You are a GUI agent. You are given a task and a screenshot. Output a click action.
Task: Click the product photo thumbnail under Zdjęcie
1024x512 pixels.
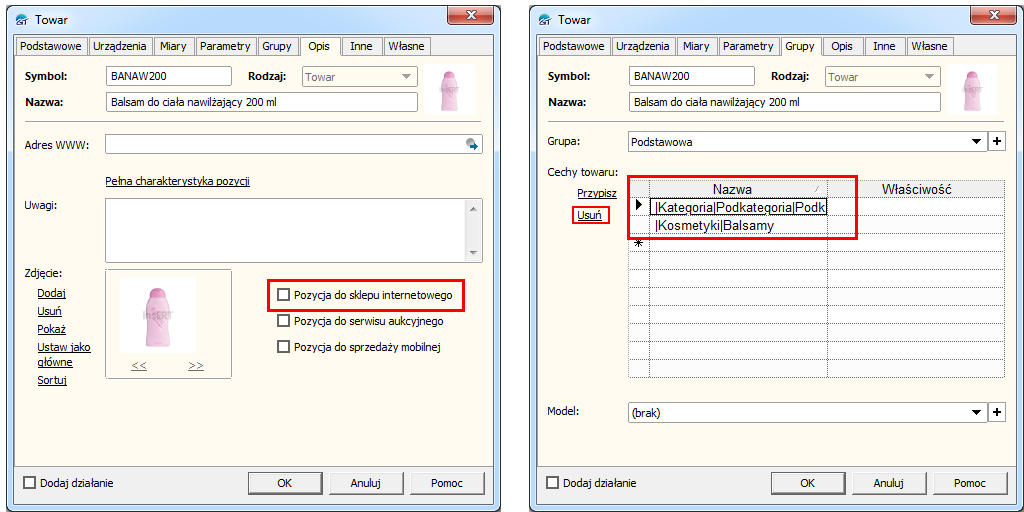pyautogui.click(x=158, y=315)
